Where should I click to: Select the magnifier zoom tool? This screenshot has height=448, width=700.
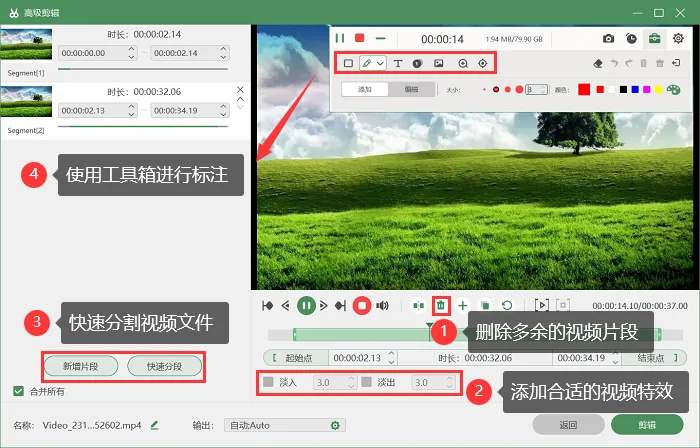463,63
